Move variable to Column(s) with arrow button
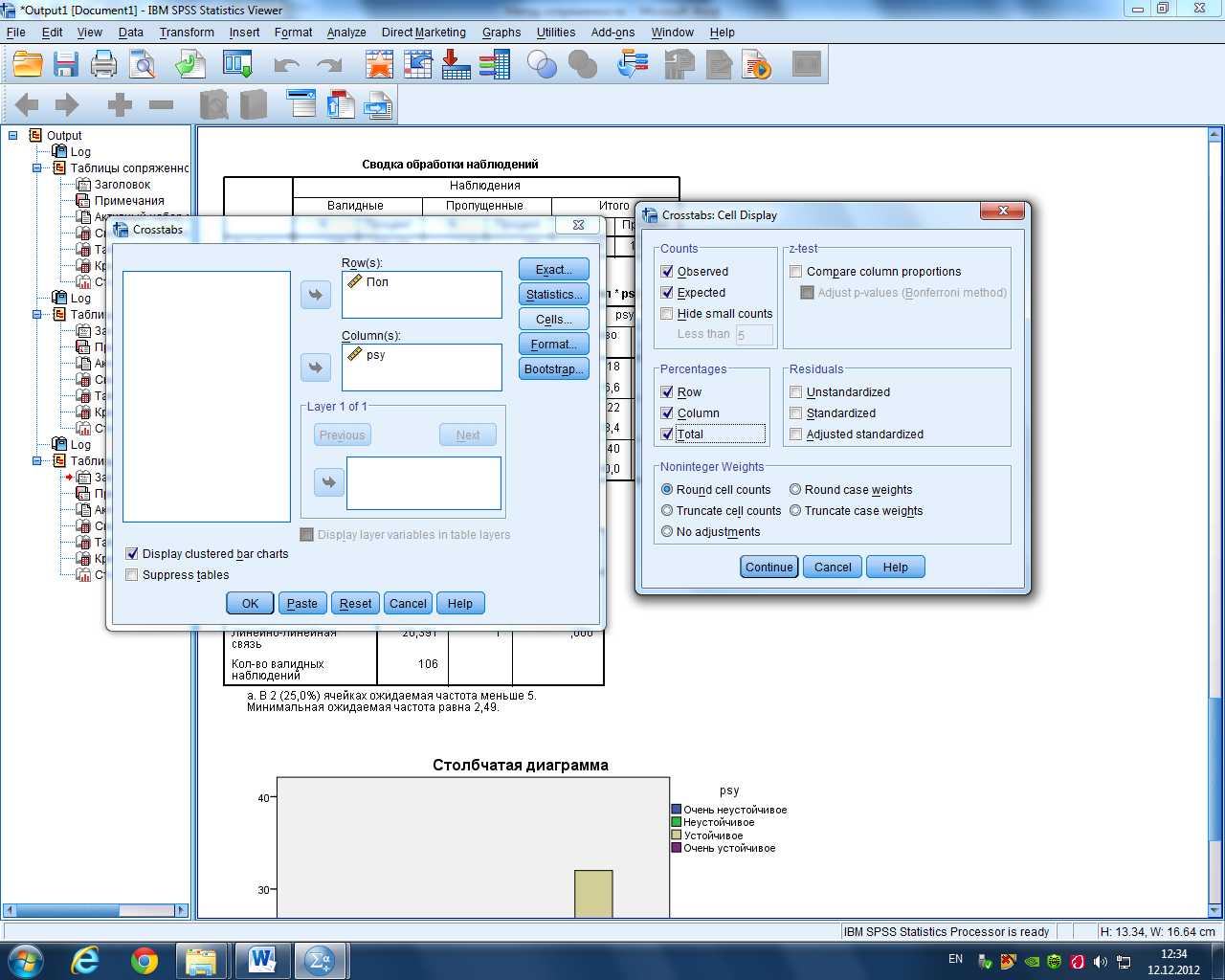The image size is (1225, 980). pyautogui.click(x=316, y=367)
